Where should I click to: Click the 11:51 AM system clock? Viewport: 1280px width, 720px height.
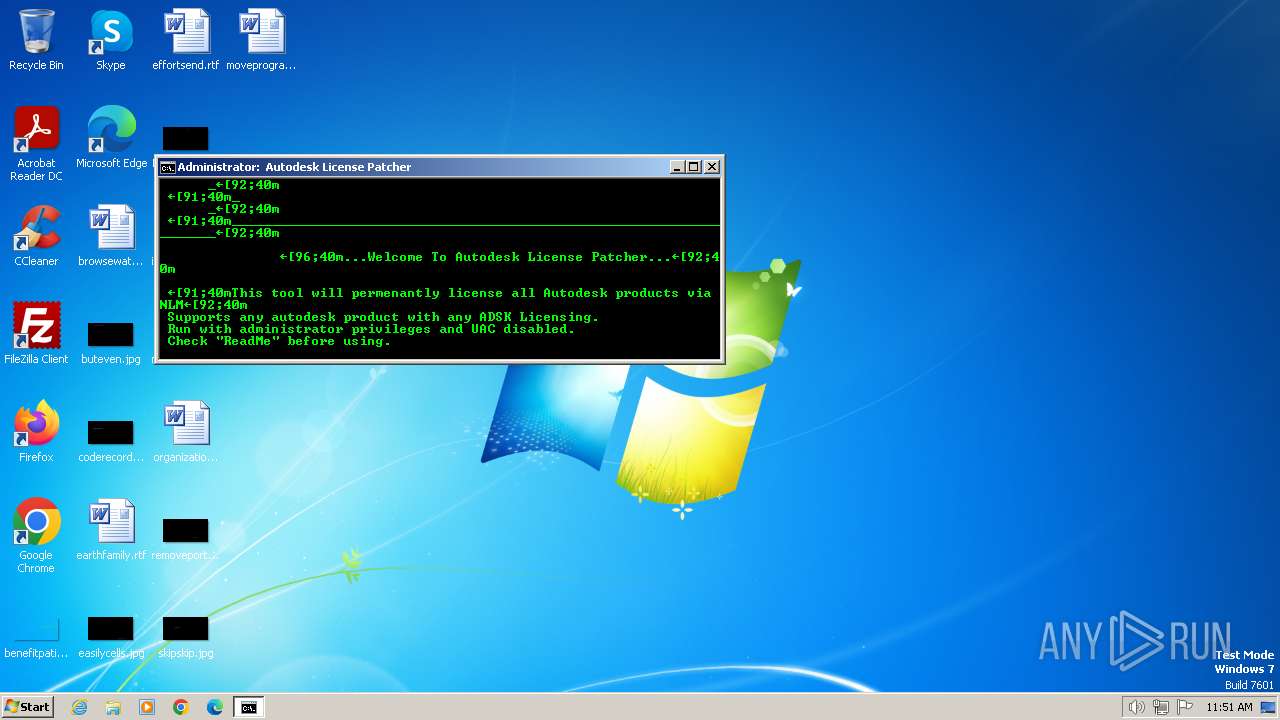click(x=1229, y=707)
